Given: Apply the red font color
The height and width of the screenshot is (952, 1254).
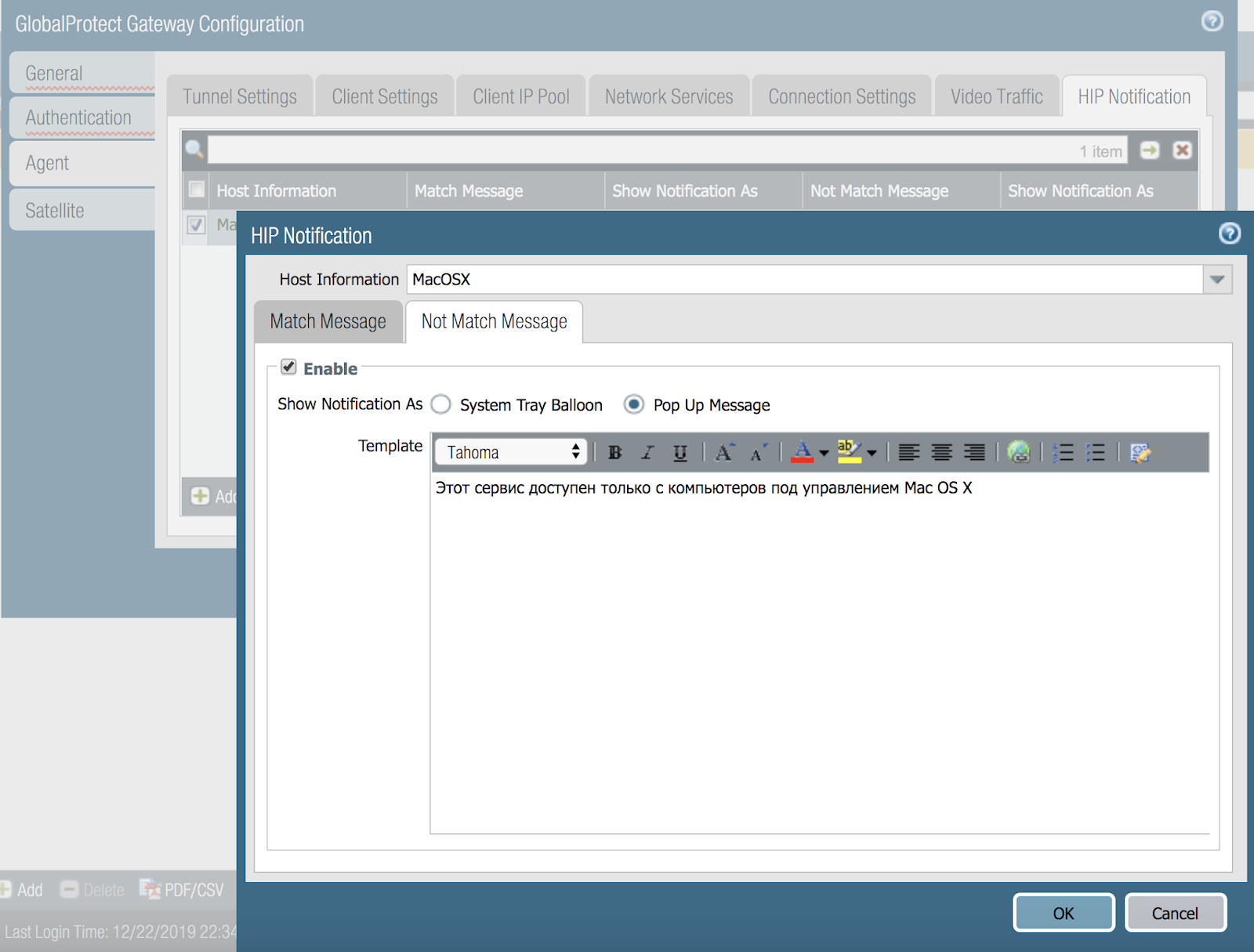Looking at the screenshot, I should (x=803, y=452).
